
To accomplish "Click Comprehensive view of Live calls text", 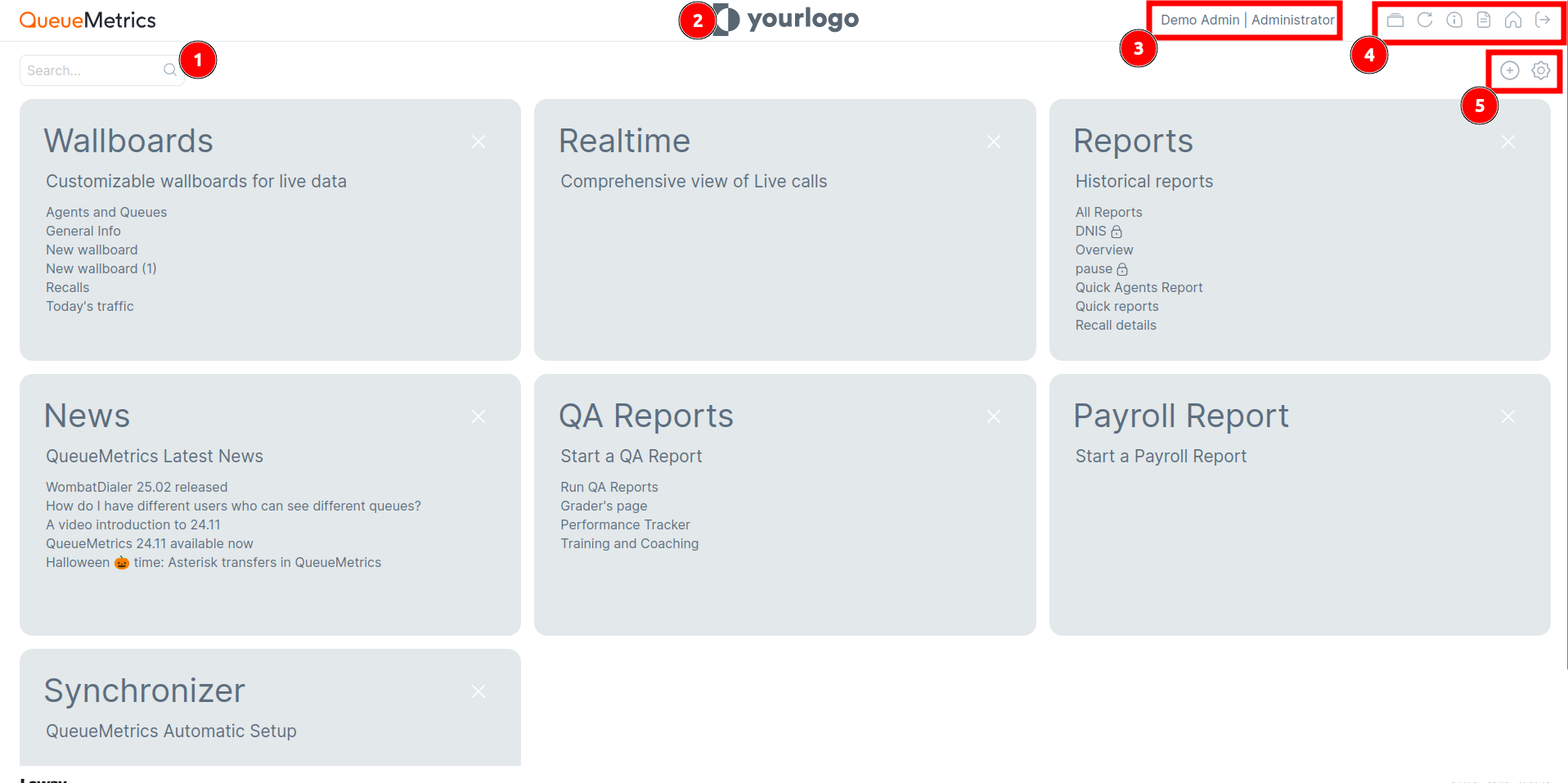I will click(x=694, y=181).
